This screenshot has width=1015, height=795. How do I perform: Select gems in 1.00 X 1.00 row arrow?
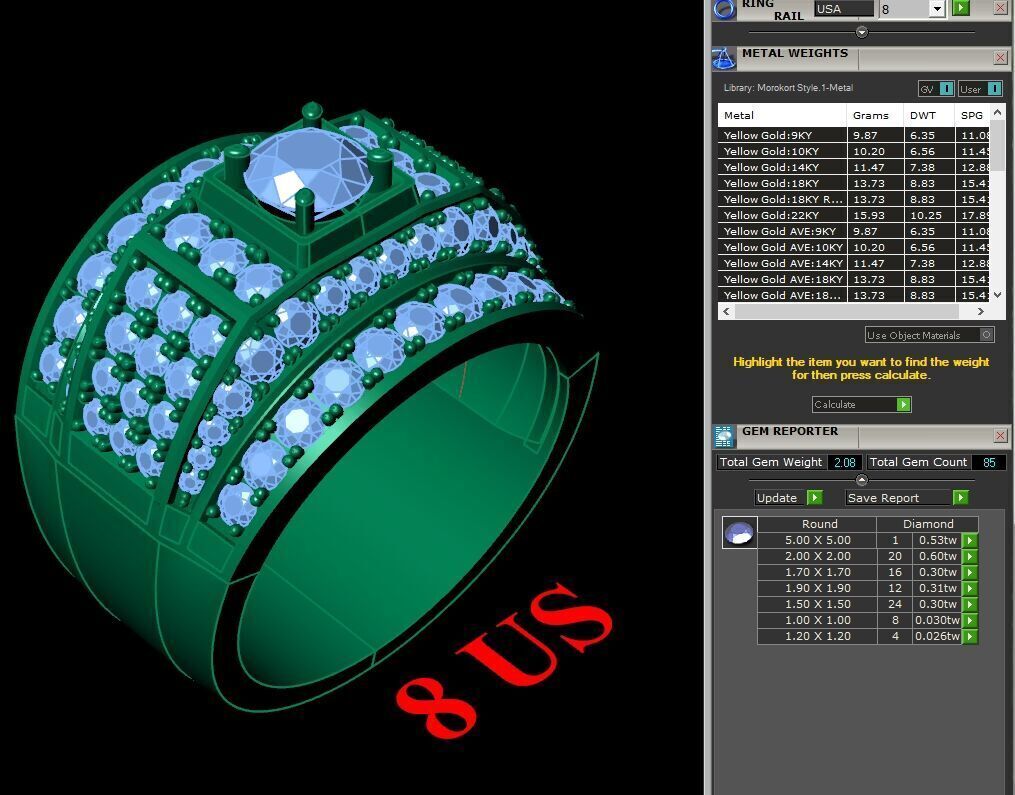point(970,620)
